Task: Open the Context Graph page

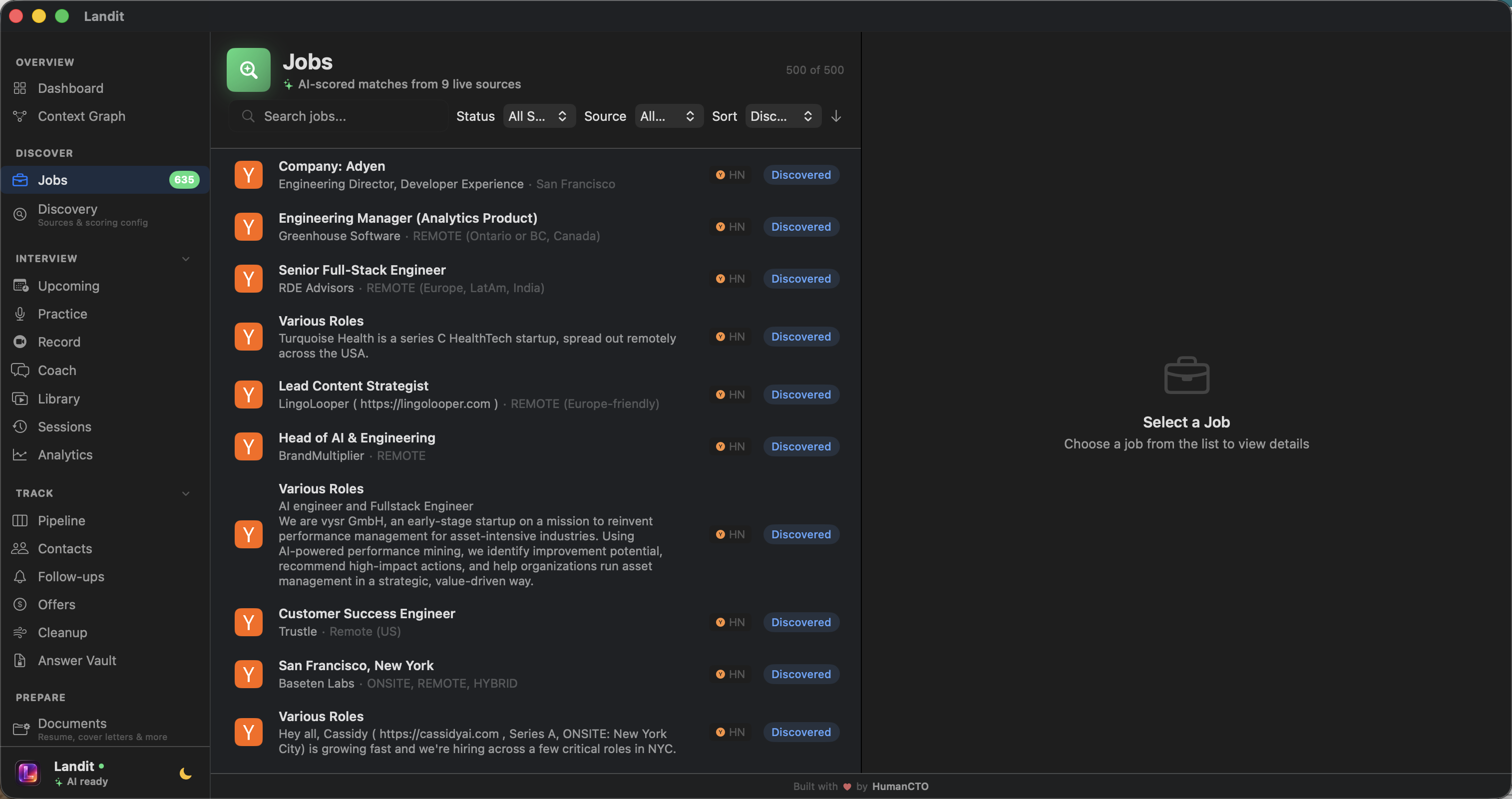Action: click(x=81, y=116)
